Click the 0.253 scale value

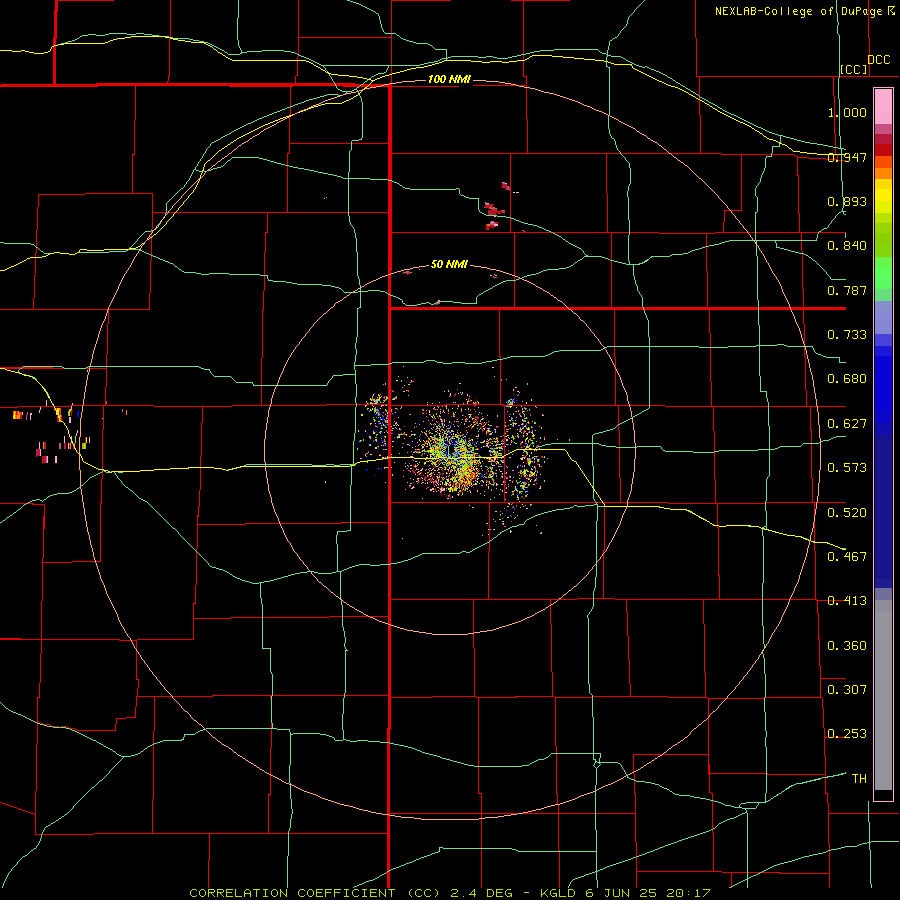pyautogui.click(x=847, y=734)
